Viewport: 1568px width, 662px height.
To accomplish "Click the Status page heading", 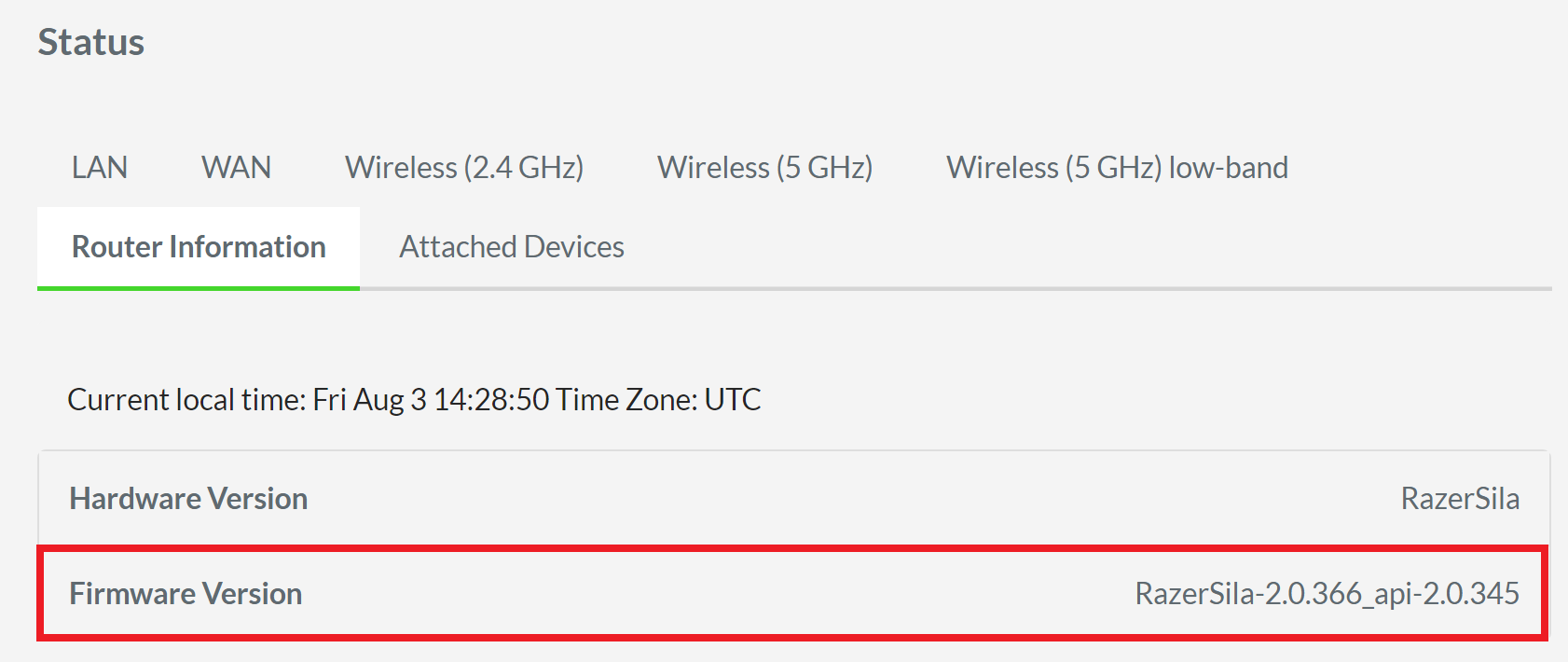I will [x=91, y=41].
